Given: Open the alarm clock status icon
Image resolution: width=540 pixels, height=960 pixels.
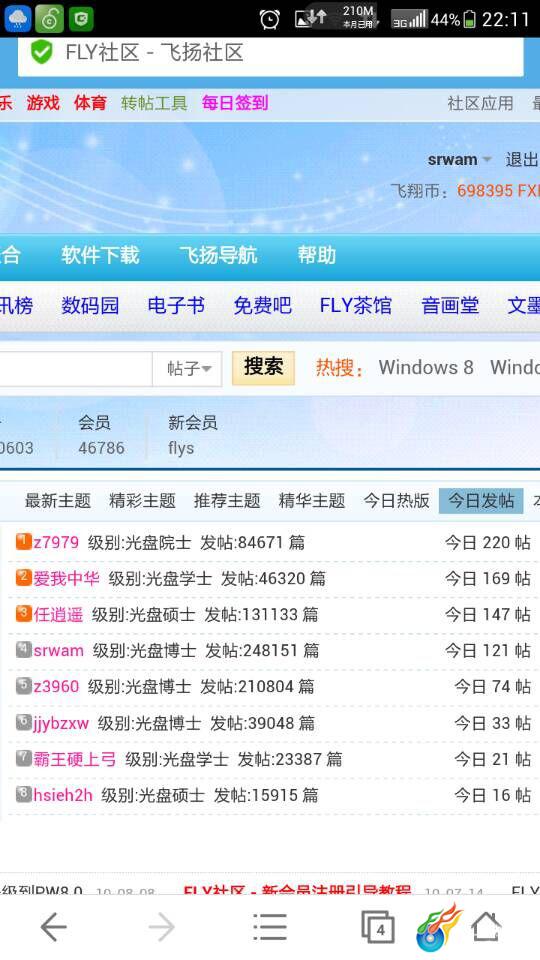Looking at the screenshot, I should 269,20.
